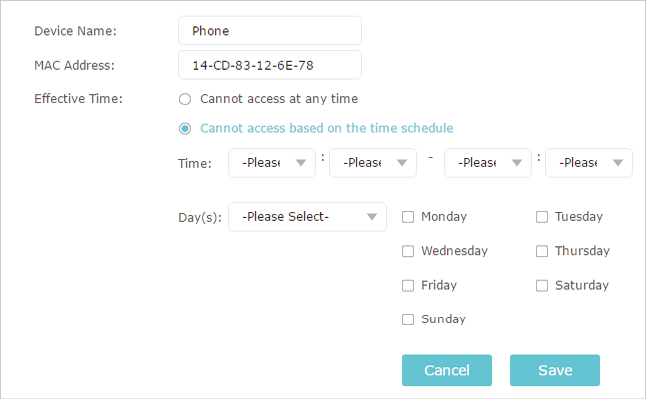646x399 pixels.
Task: Focus the MAC Address input field
Action: click(270, 65)
